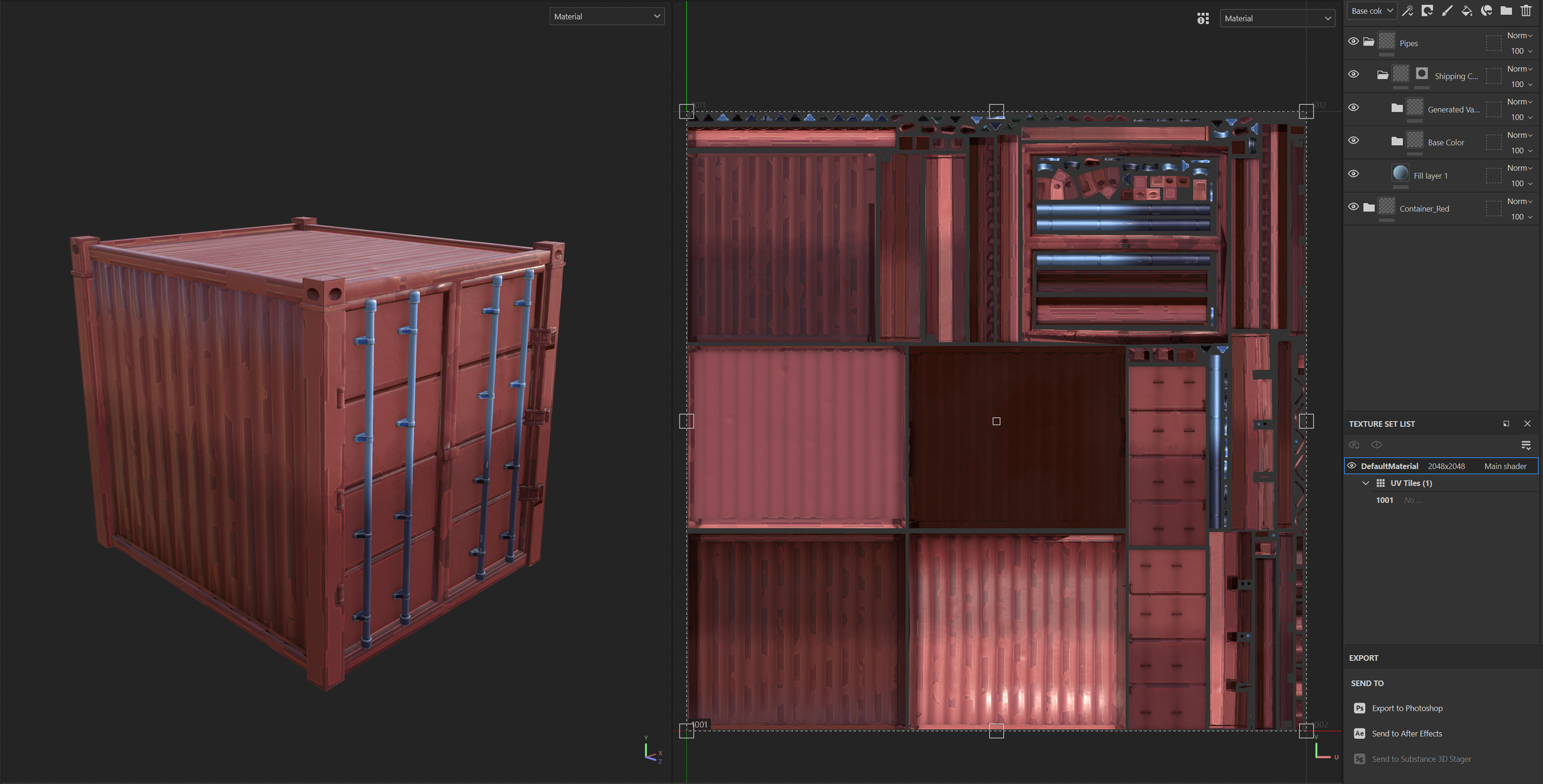
Task: Expand the Container_Red folder icon
Action: [x=1368, y=207]
